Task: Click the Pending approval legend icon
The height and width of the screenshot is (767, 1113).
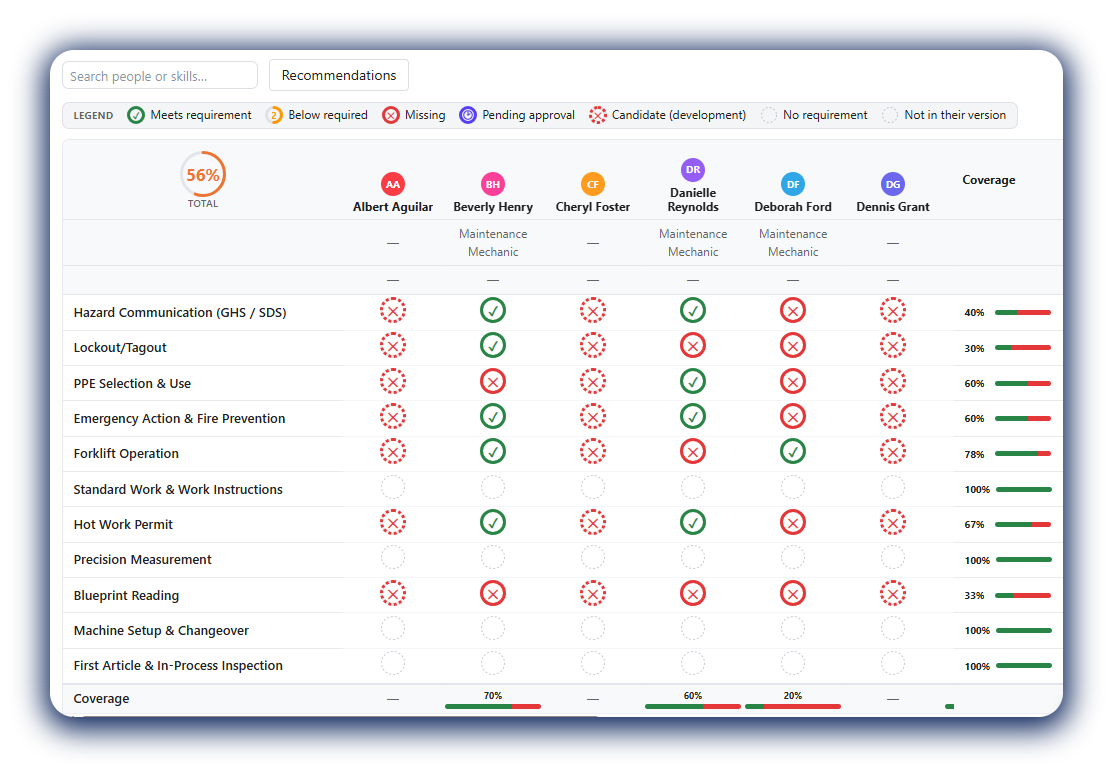Action: click(468, 115)
